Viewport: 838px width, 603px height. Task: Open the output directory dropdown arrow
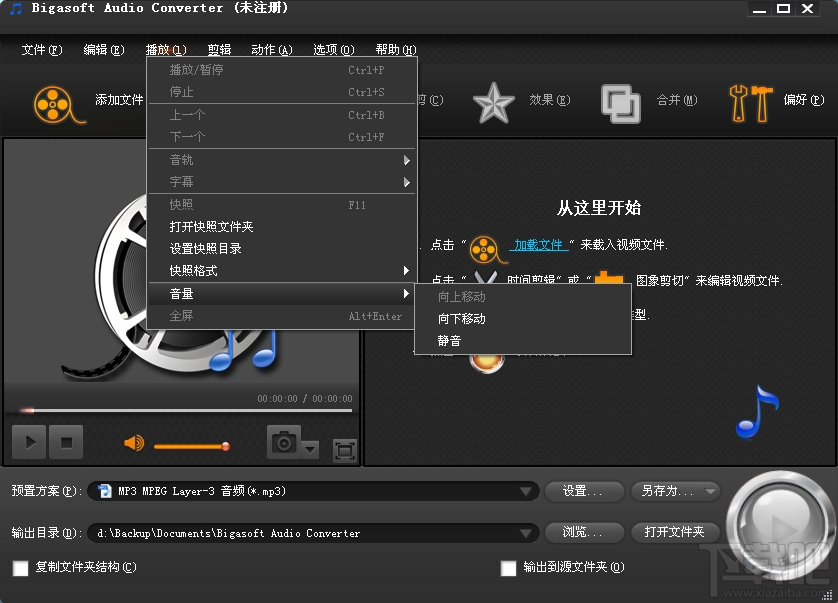click(x=527, y=533)
